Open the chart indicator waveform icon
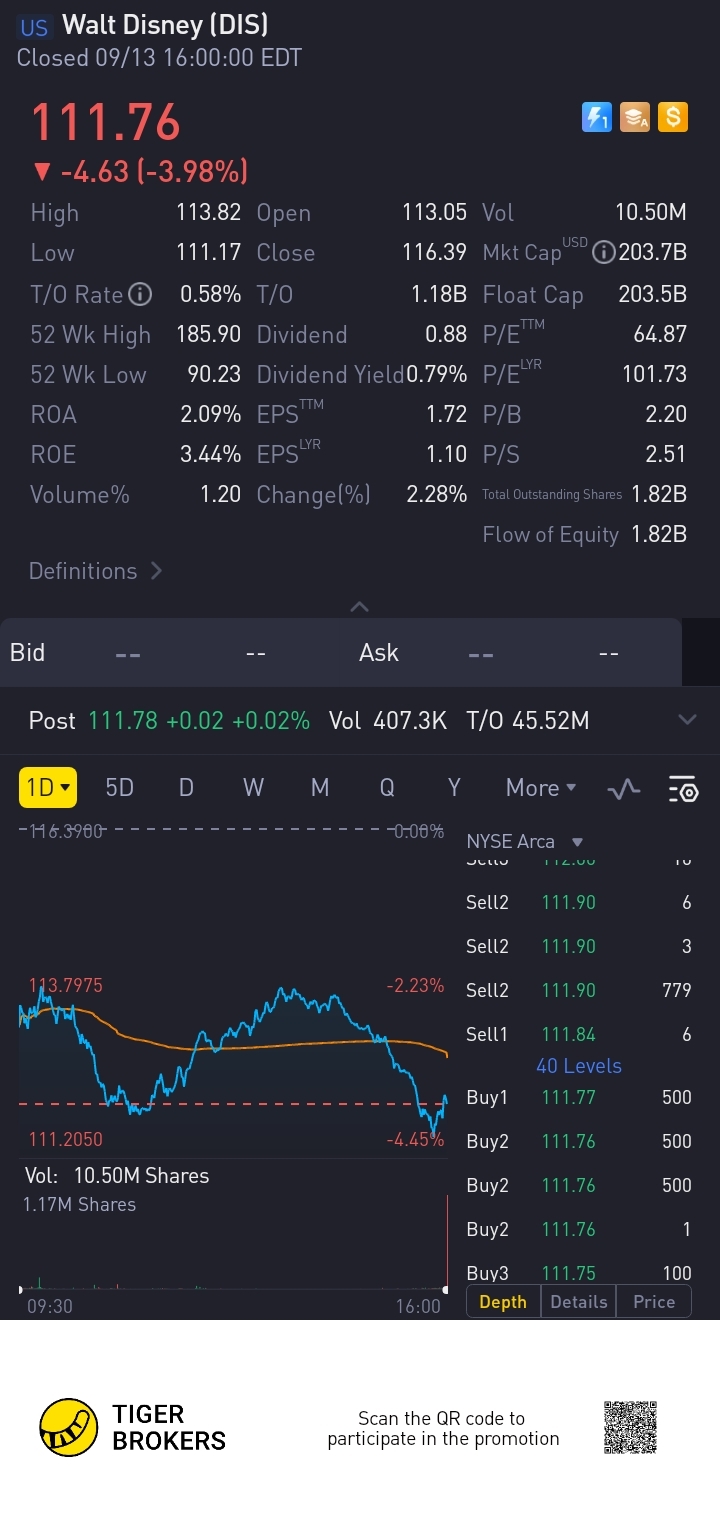 click(x=624, y=789)
